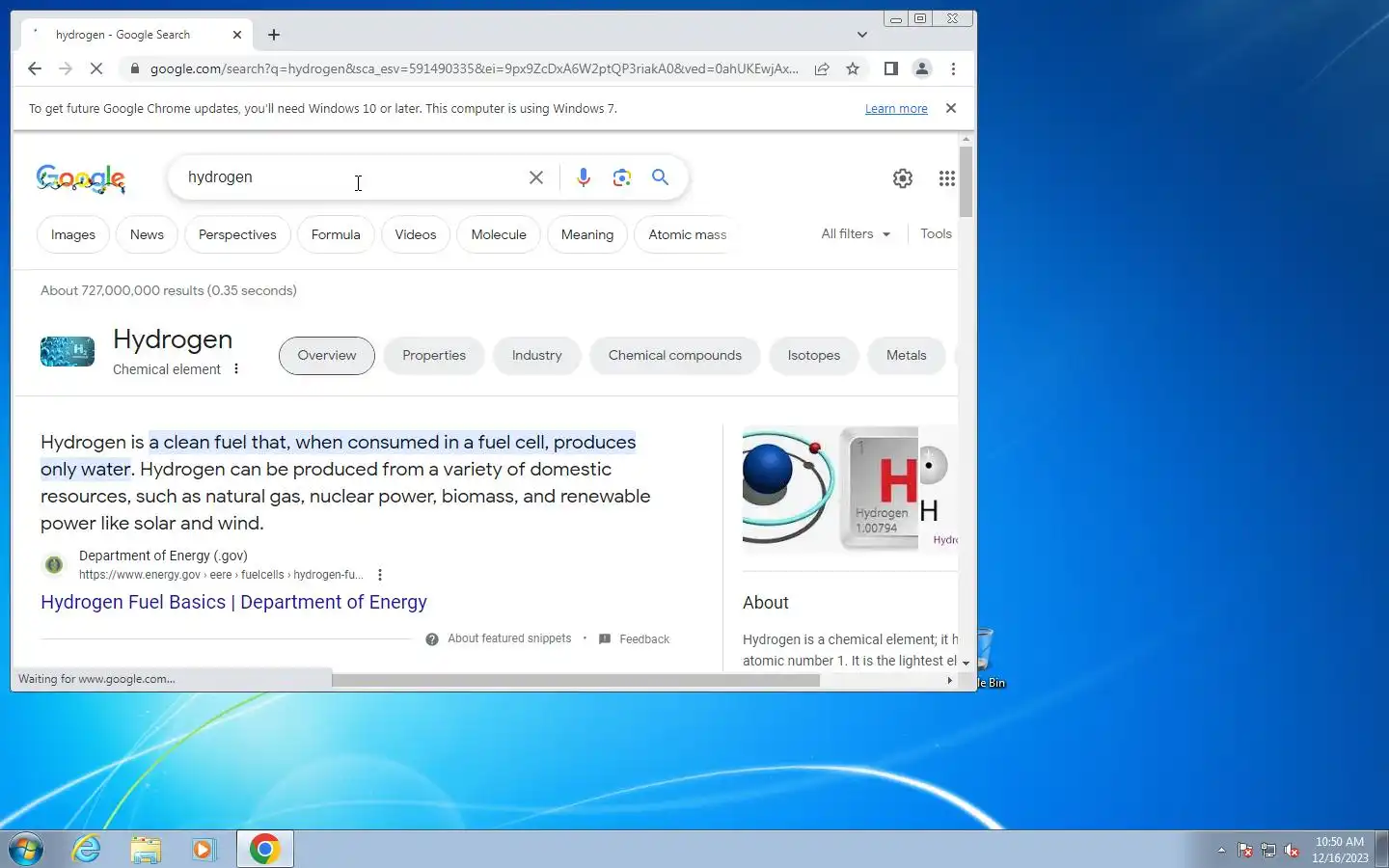
Task: Bookmark this page with the star
Action: pyautogui.click(x=853, y=68)
